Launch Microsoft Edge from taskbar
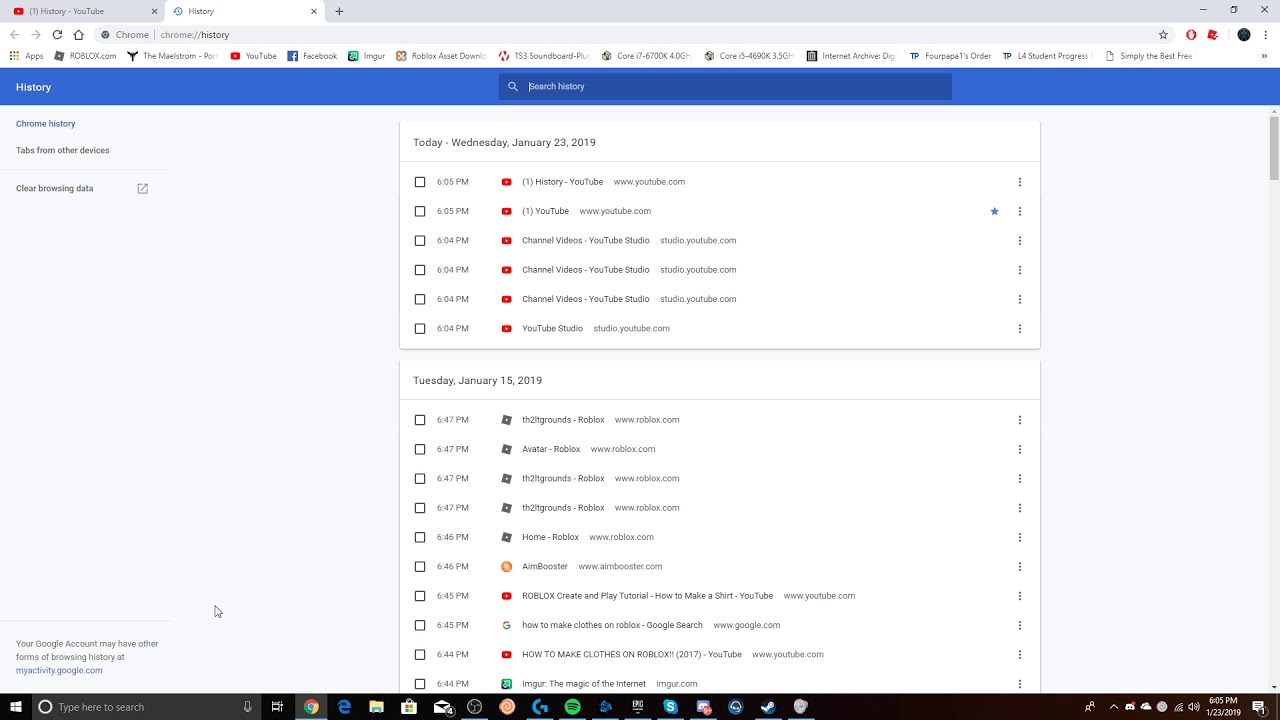This screenshot has height=720, width=1280. pos(344,707)
